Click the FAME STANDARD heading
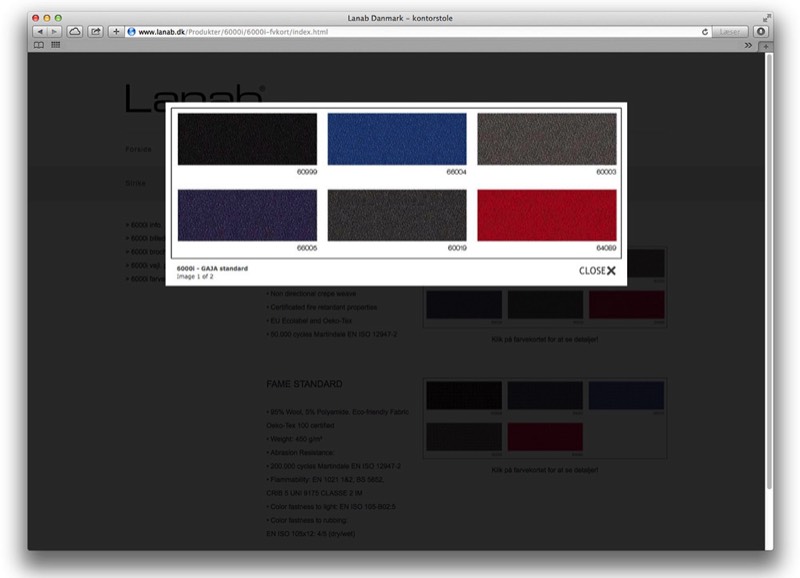Screen dimensions: 800x578 click(304, 384)
